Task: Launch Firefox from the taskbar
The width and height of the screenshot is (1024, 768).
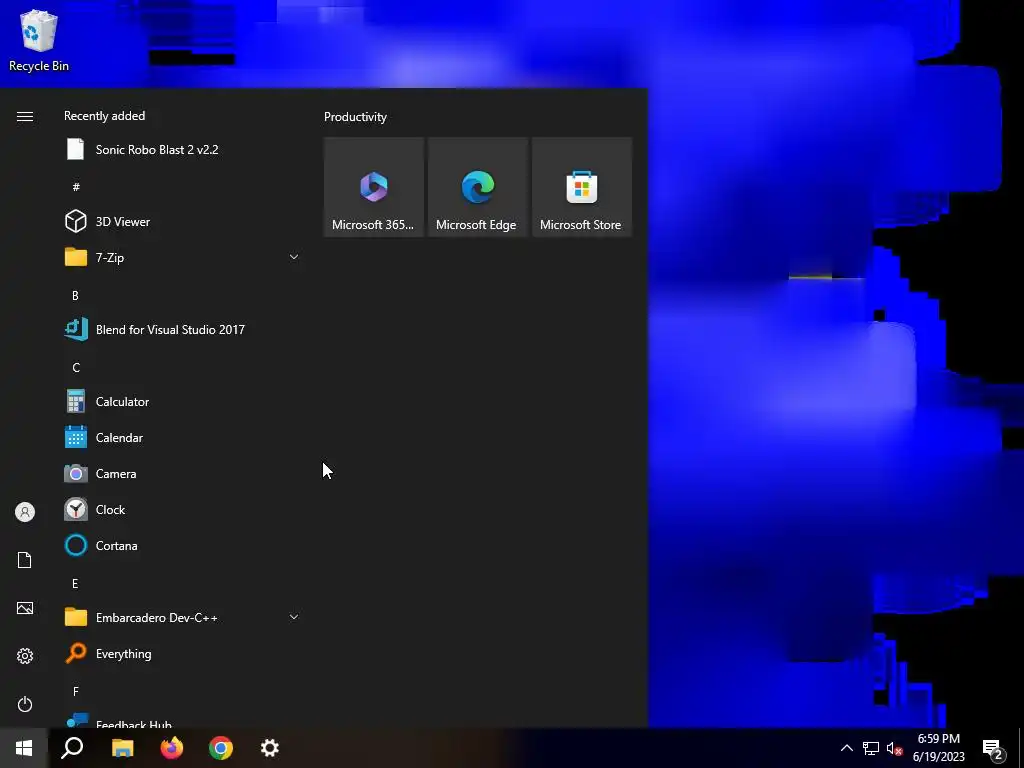Action: (x=172, y=748)
